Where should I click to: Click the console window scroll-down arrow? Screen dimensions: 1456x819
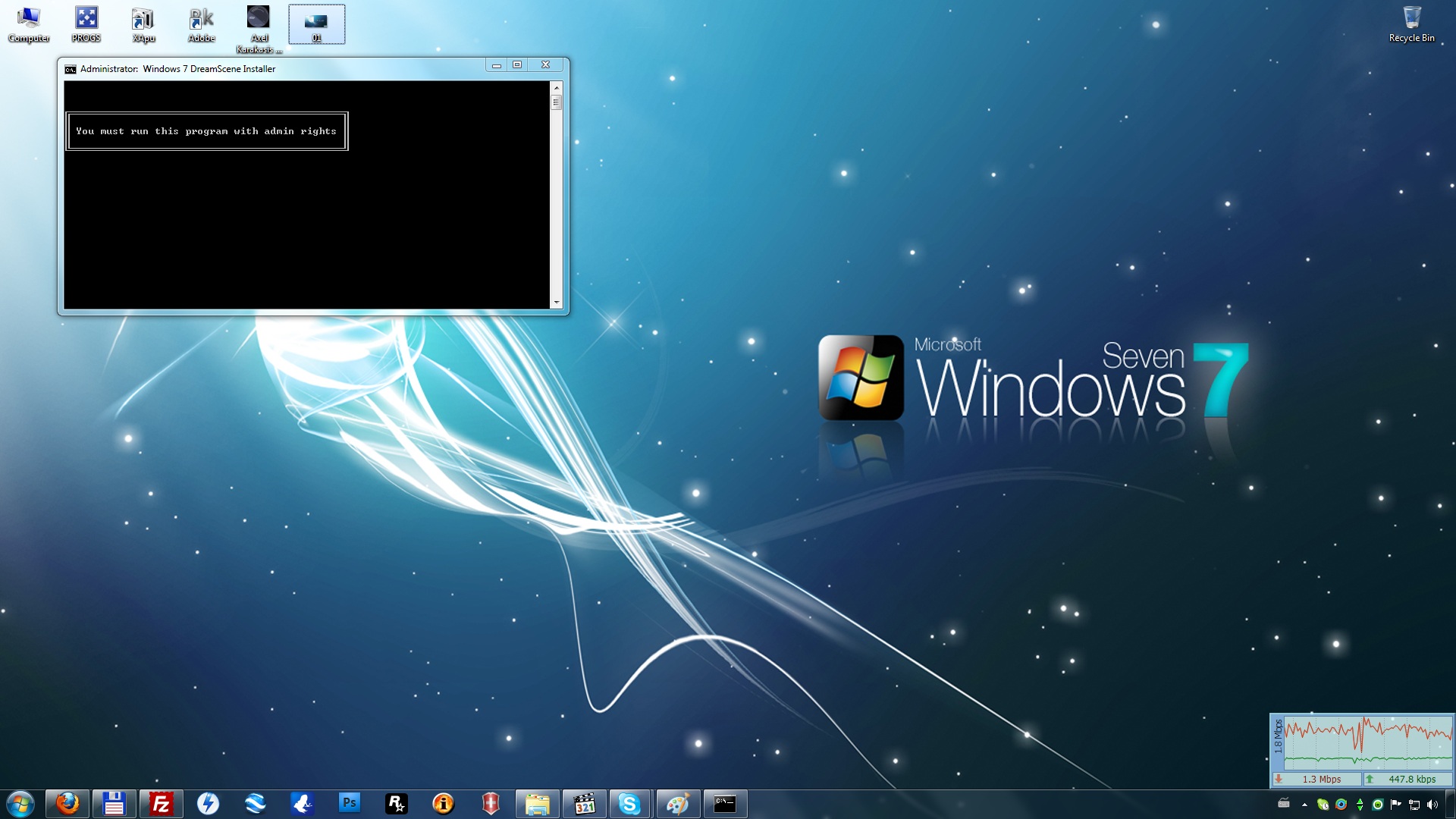557,303
